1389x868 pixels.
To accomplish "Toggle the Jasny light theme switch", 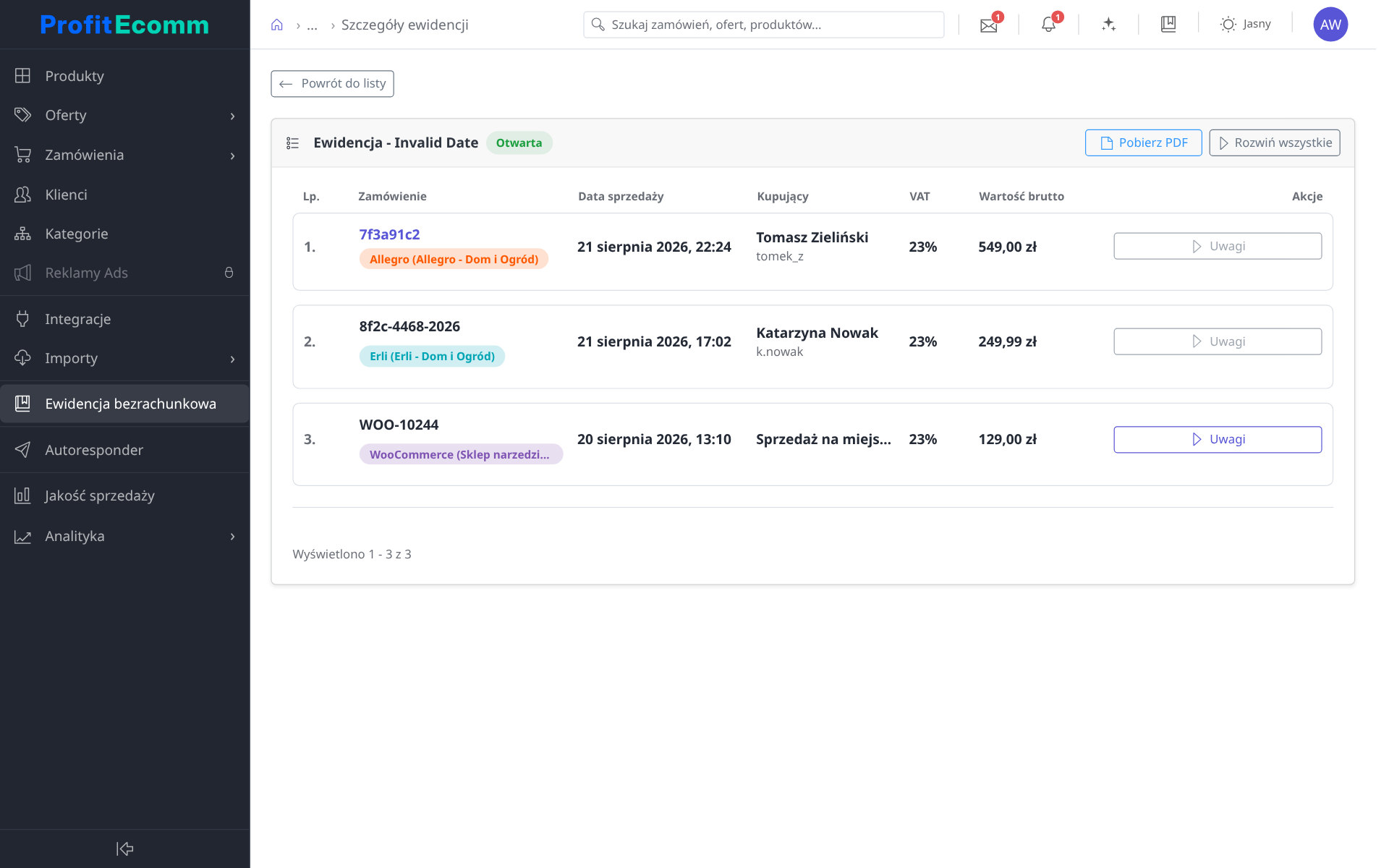I will click(x=1245, y=24).
